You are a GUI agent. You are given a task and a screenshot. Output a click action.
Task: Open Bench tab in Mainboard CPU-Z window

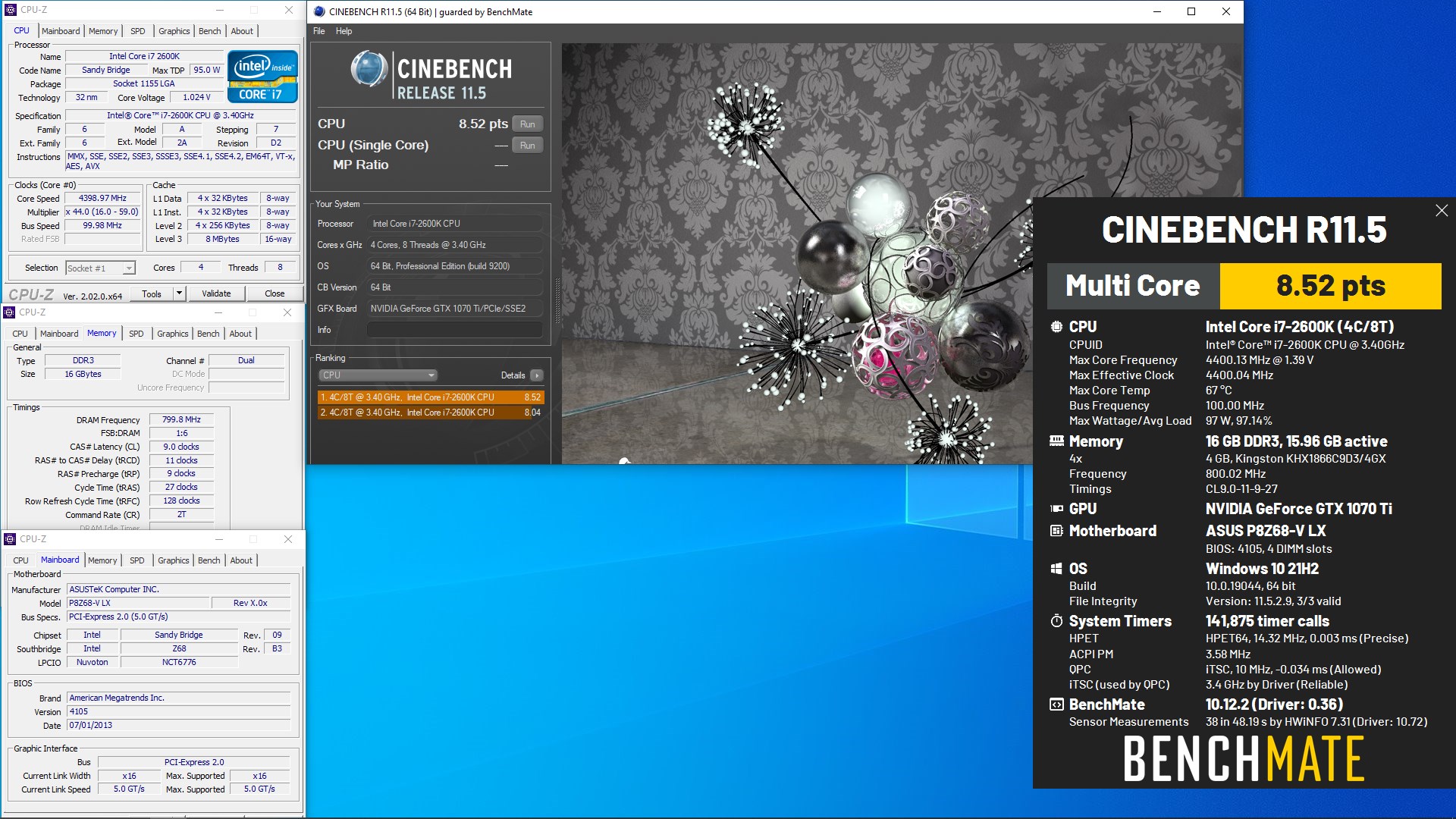(x=209, y=560)
